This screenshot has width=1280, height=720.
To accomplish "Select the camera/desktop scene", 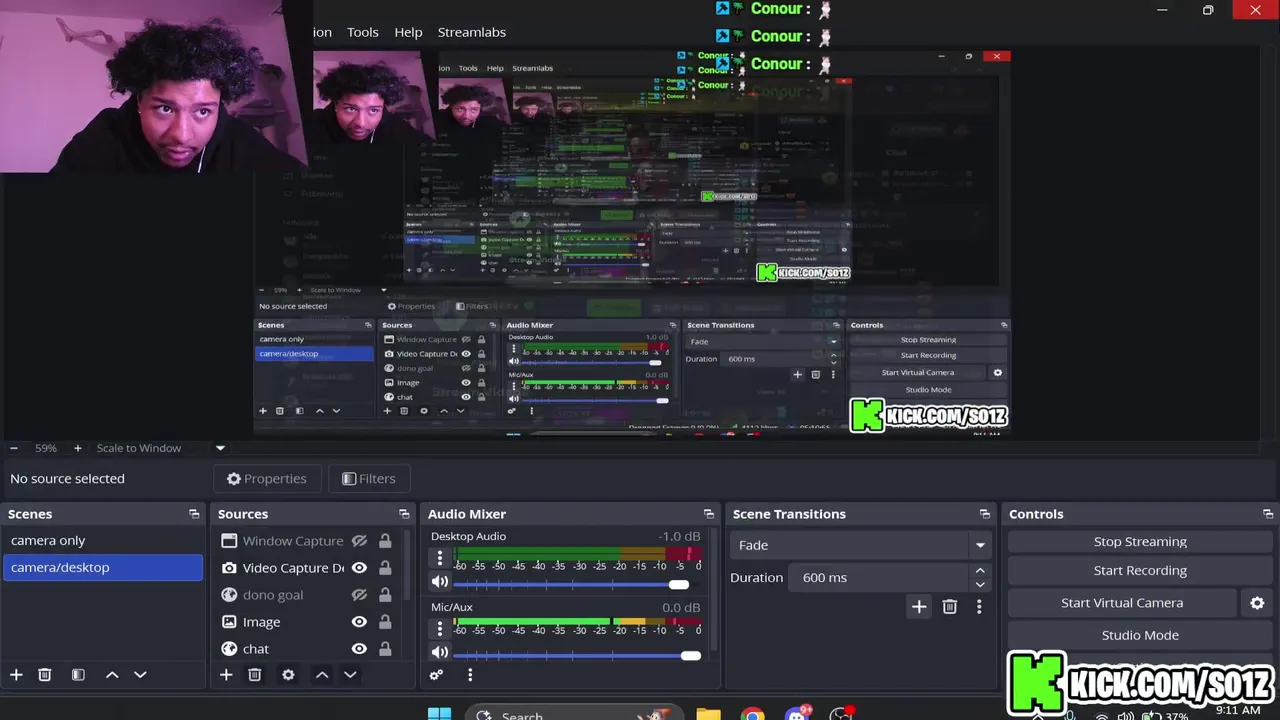I will [x=102, y=567].
